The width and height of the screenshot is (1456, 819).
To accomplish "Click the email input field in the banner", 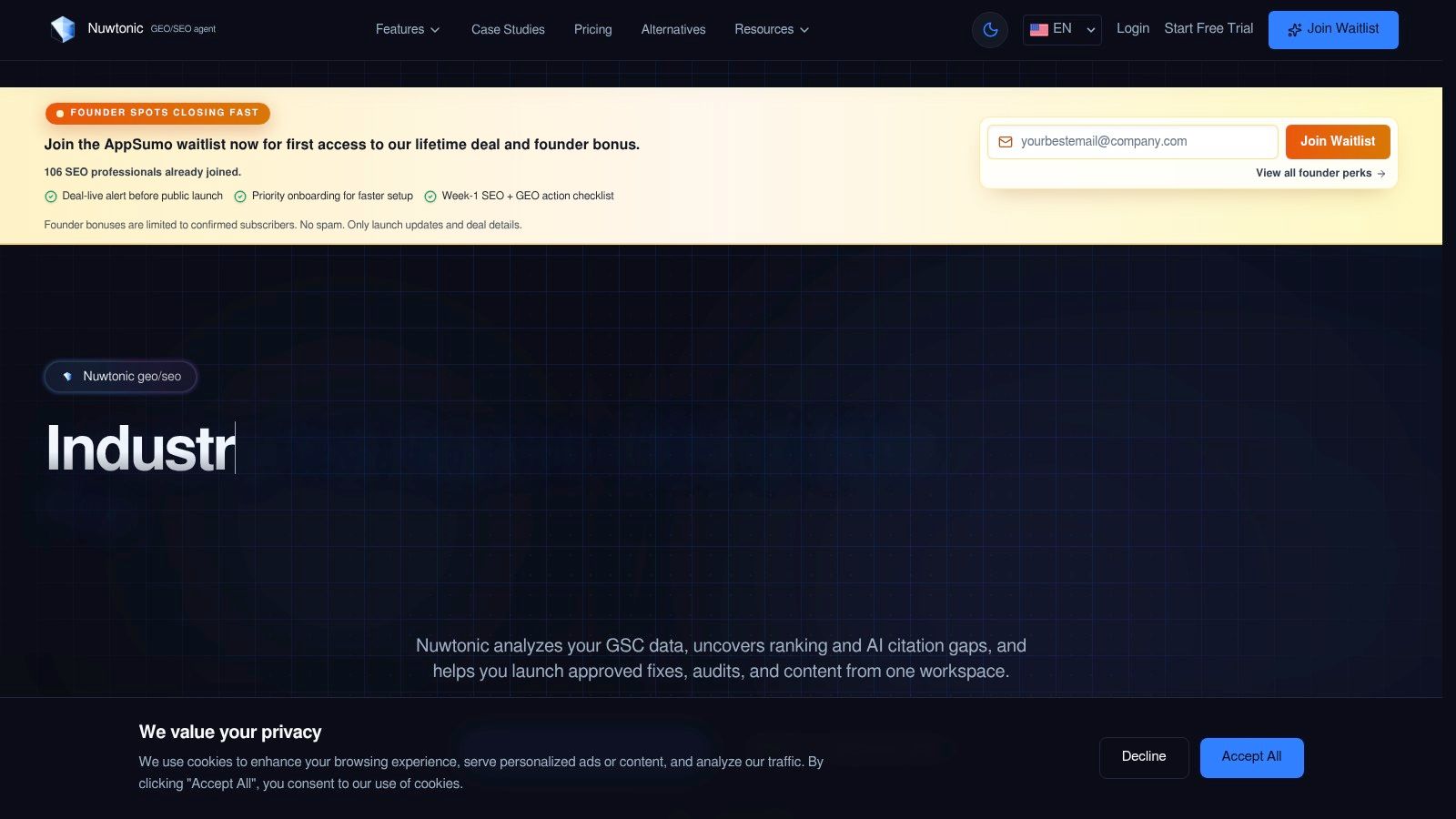I will pyautogui.click(x=1133, y=142).
